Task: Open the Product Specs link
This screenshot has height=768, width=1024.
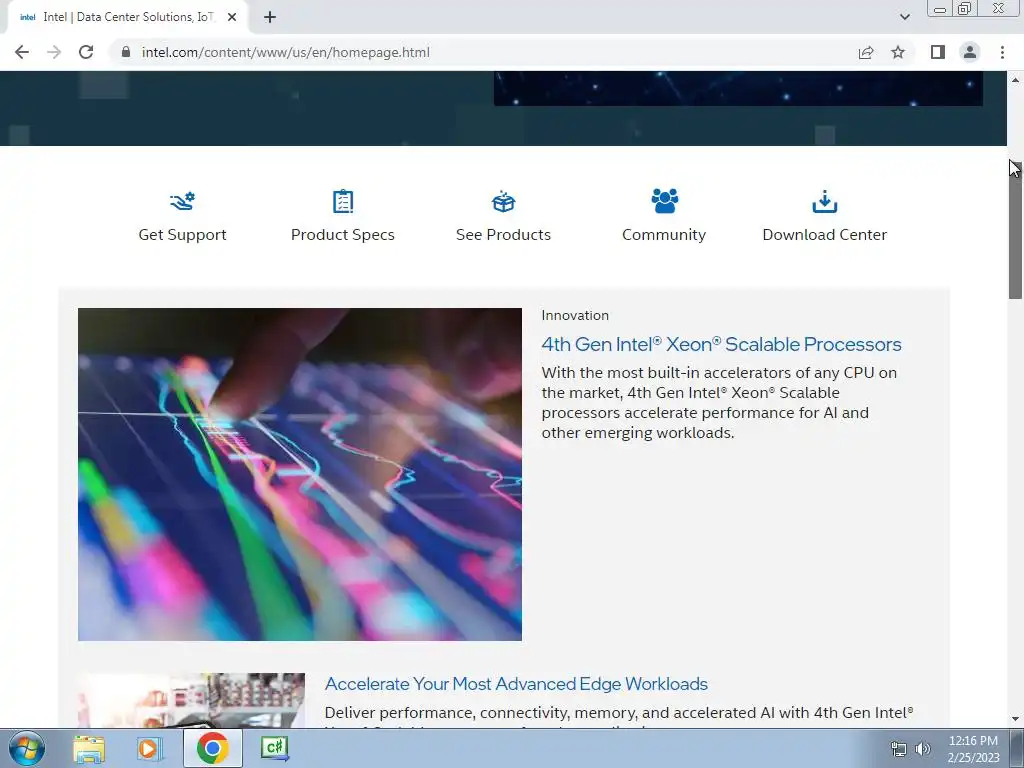Action: (343, 234)
